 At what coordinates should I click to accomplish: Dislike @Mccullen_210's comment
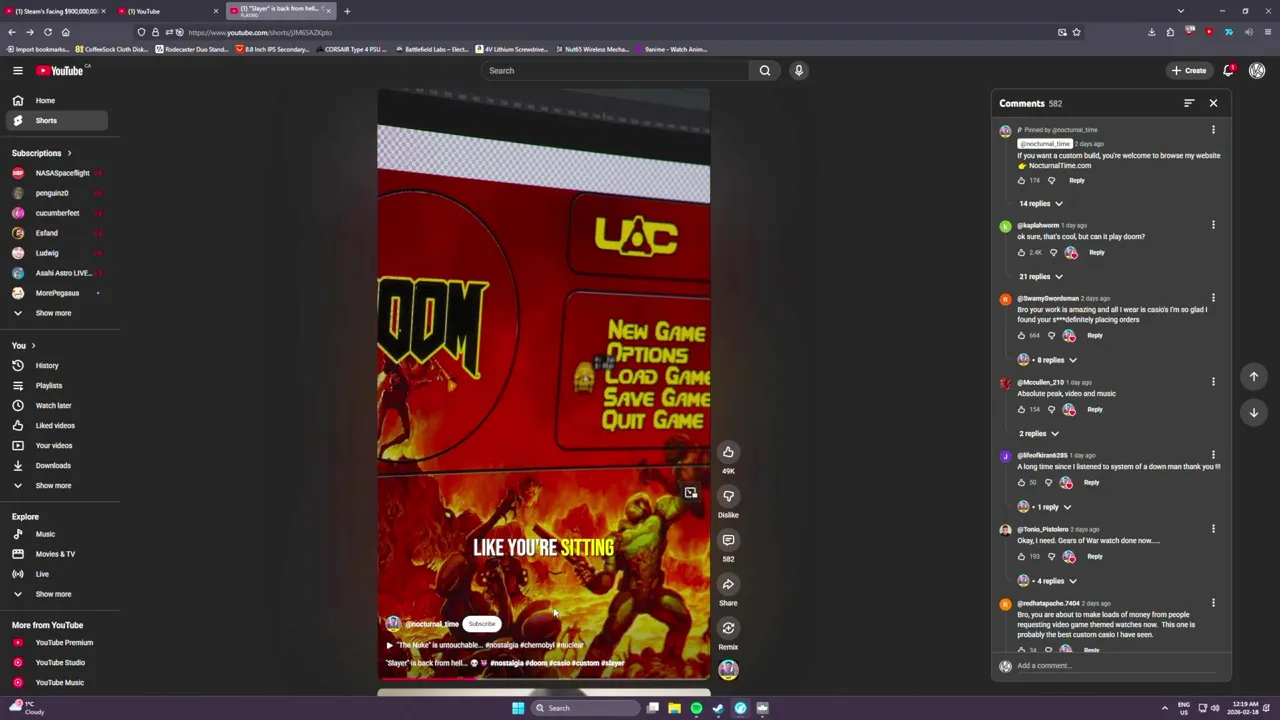(x=1051, y=409)
